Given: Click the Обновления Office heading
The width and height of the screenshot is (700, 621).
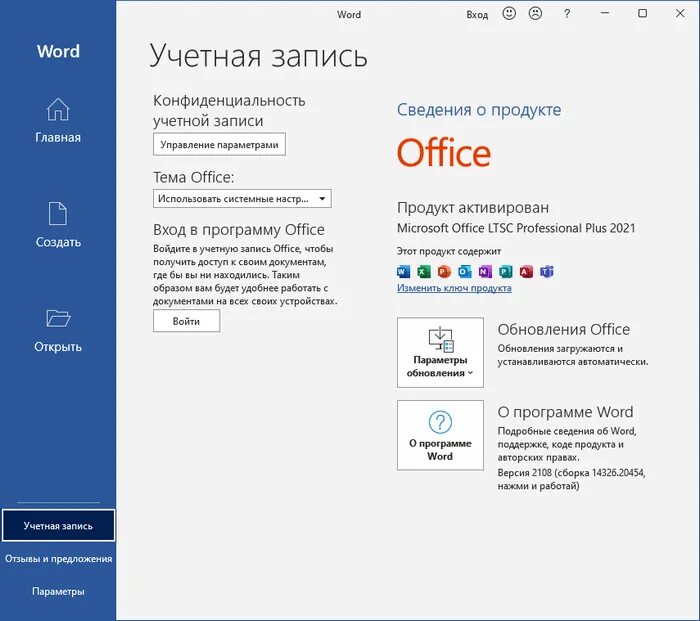Looking at the screenshot, I should 563,329.
